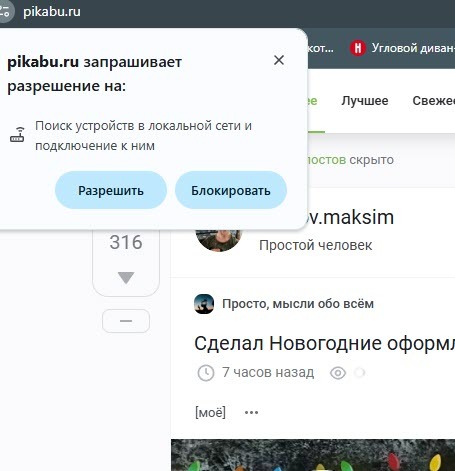Downvote the post with gray down arrow
This screenshot has height=471, width=455.
point(126,278)
